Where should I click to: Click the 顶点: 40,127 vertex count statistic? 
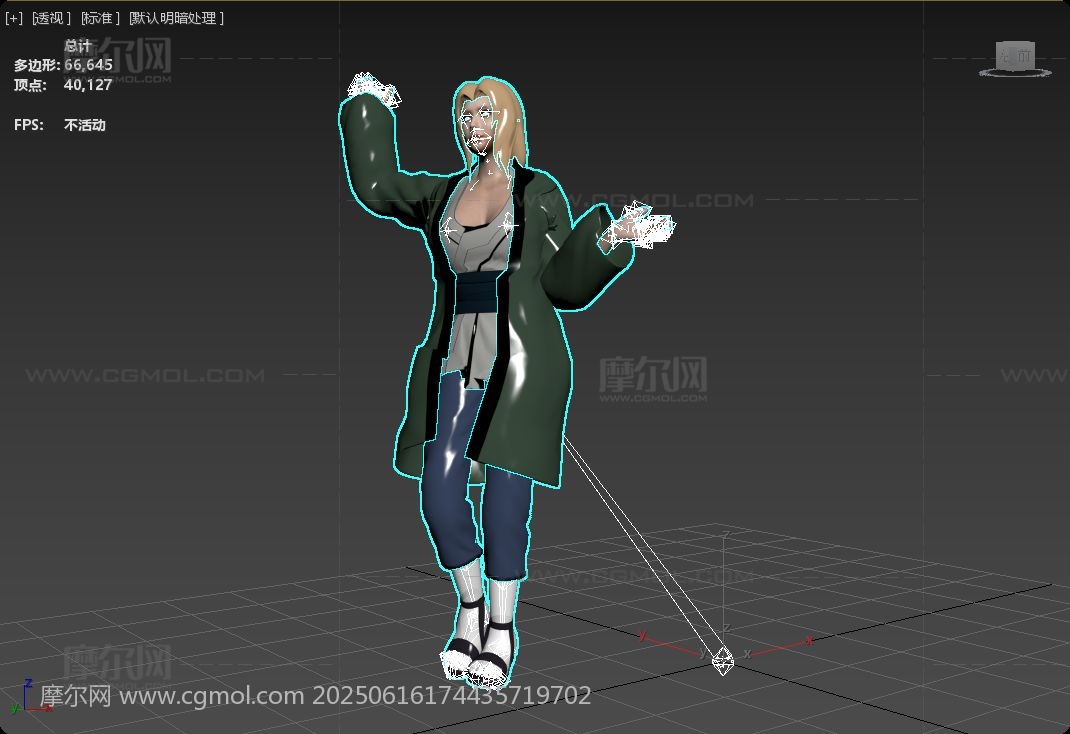(63, 85)
